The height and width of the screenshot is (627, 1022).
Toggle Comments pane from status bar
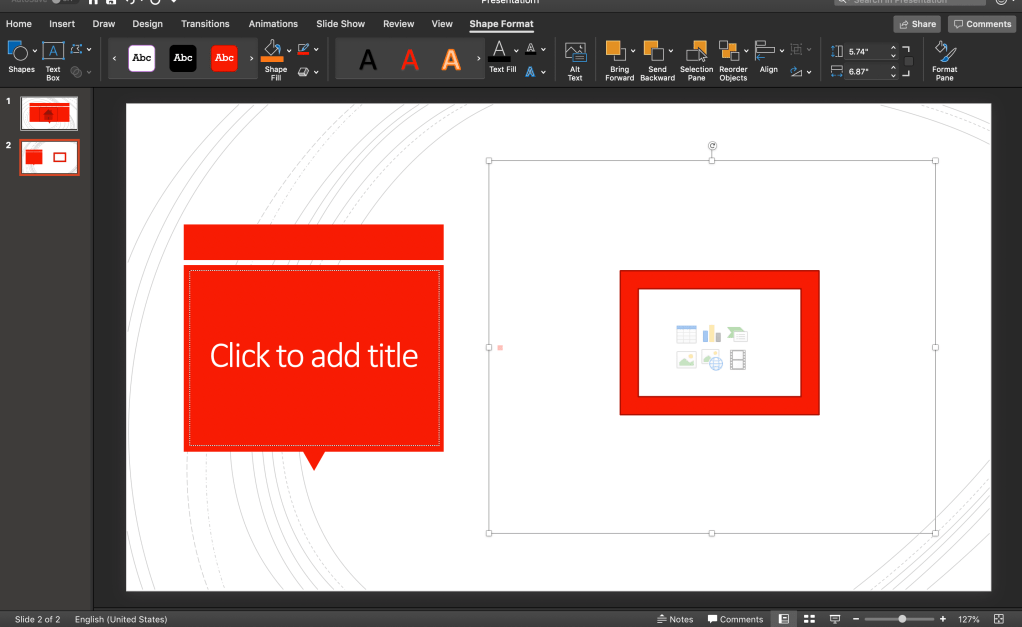(735, 619)
